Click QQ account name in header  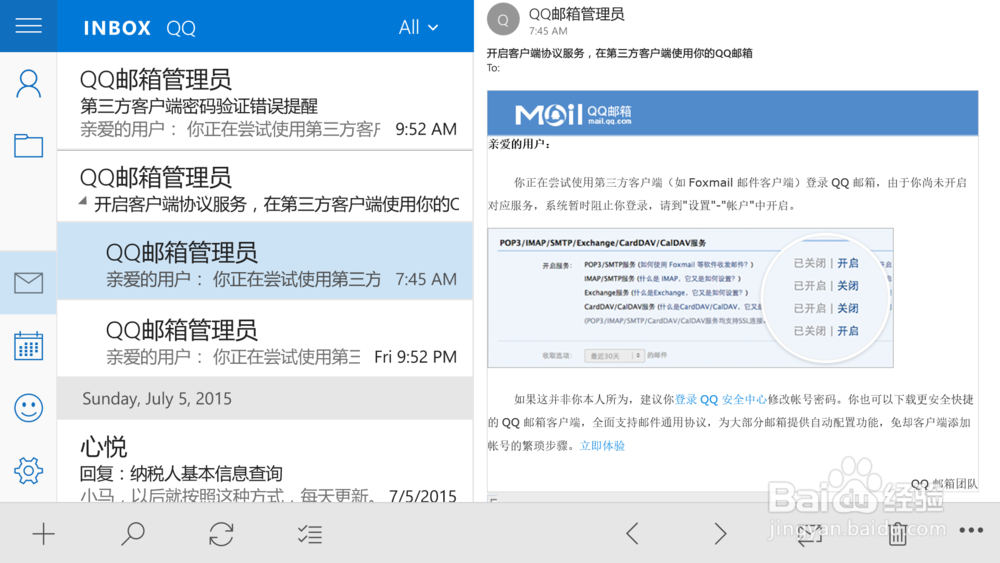click(x=181, y=28)
